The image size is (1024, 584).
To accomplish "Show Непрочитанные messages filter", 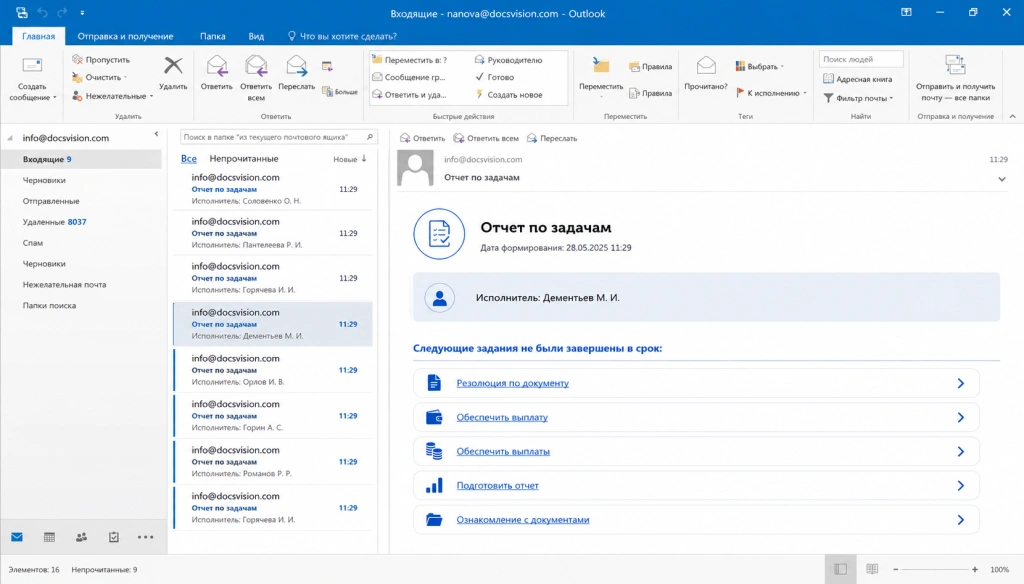I will pyautogui.click(x=244, y=159).
